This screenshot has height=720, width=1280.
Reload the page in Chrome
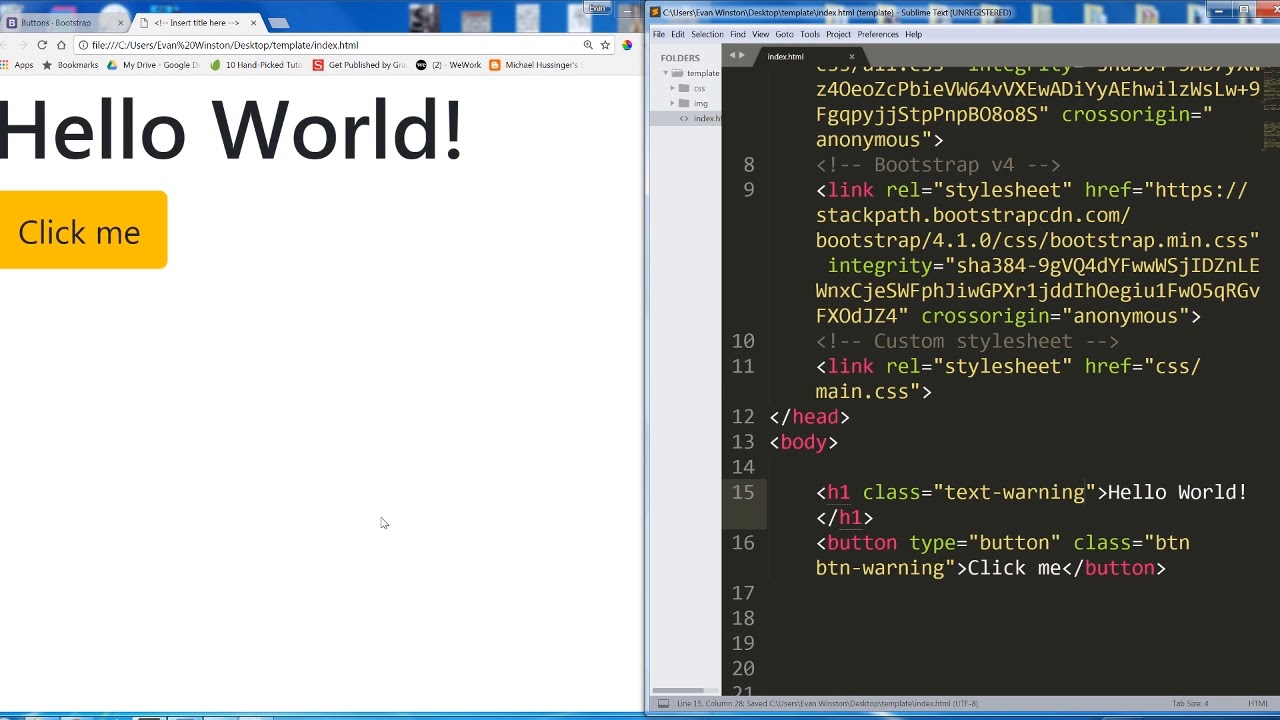[x=42, y=45]
